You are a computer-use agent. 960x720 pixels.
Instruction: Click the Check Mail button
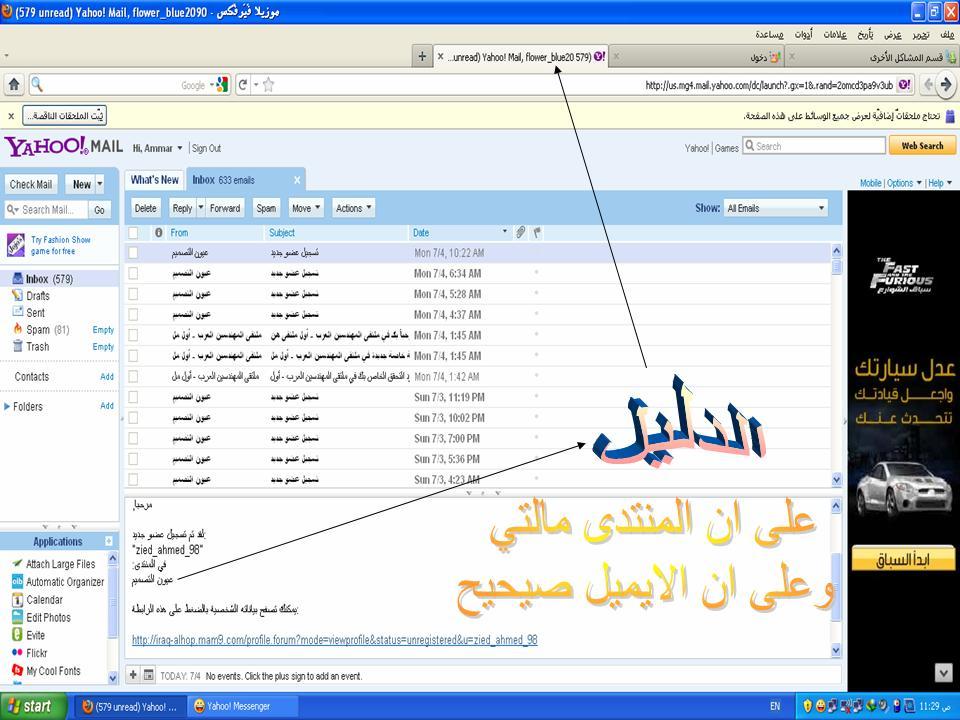(x=31, y=184)
